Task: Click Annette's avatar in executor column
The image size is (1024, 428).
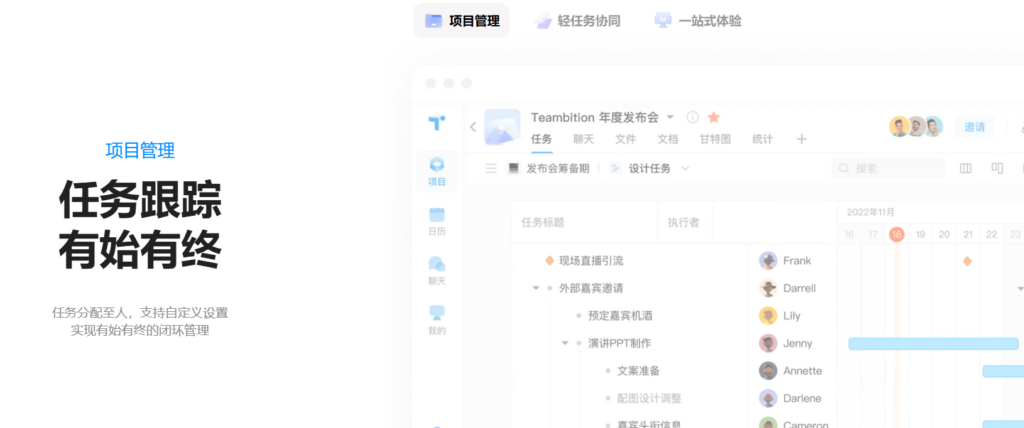Action: [768, 370]
